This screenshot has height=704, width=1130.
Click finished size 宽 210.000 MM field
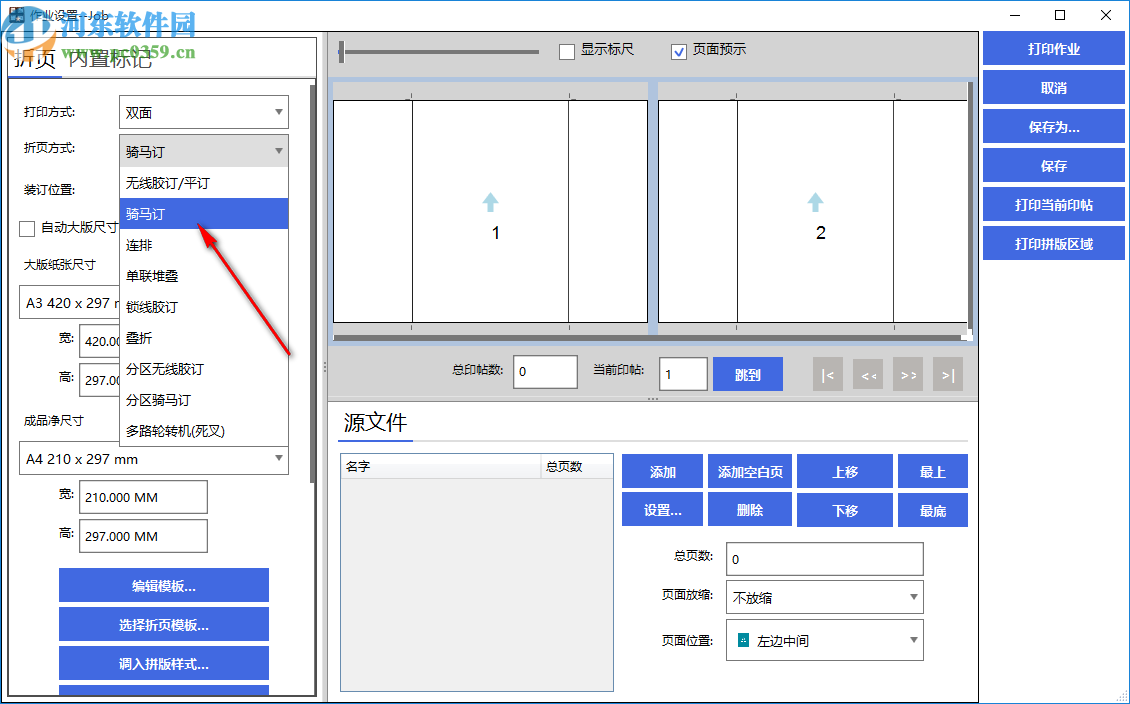(143, 497)
